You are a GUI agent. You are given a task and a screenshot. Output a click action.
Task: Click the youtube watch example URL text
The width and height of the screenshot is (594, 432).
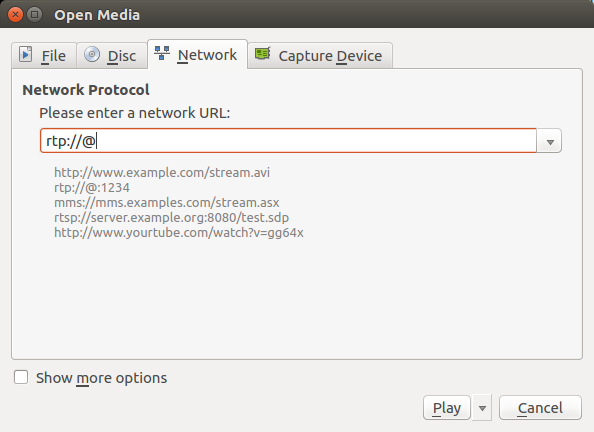179,233
